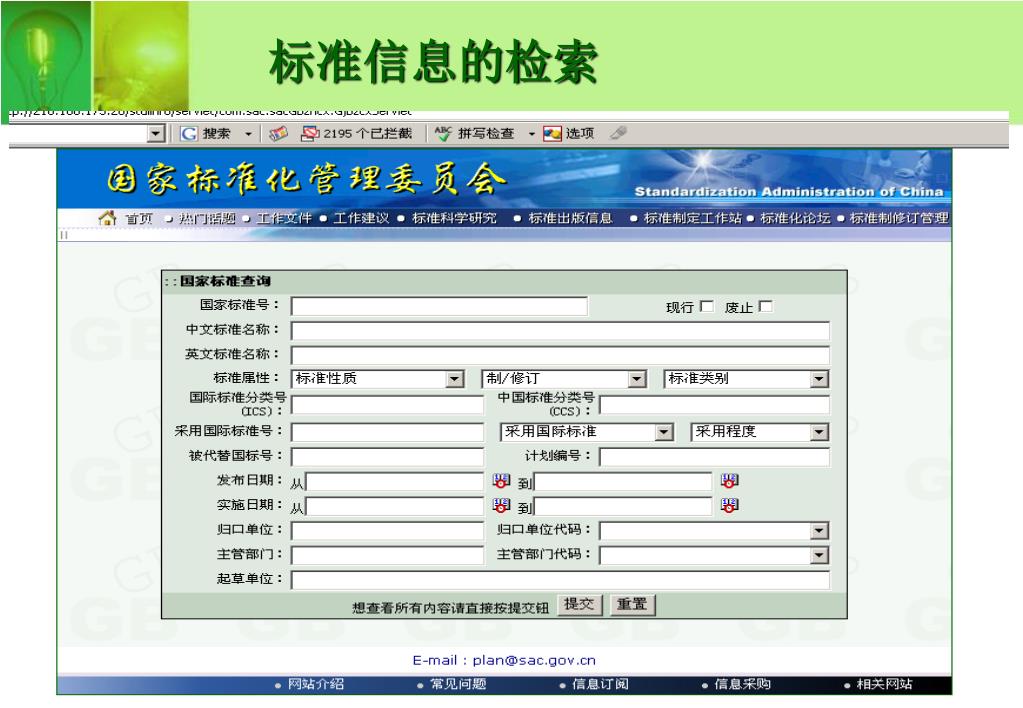Click the 国际标准分类号 (ICS) input field
Screen dimensions: 1023x708
388,405
